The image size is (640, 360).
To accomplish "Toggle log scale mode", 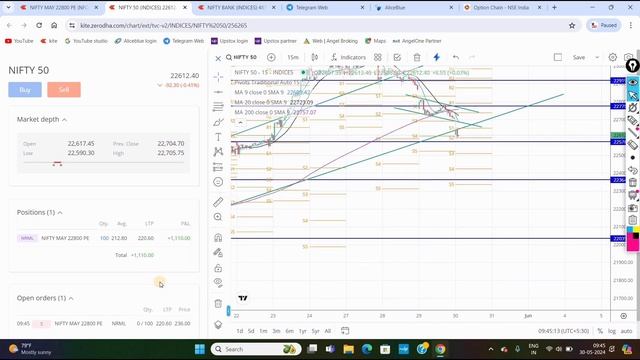I will [611, 331].
